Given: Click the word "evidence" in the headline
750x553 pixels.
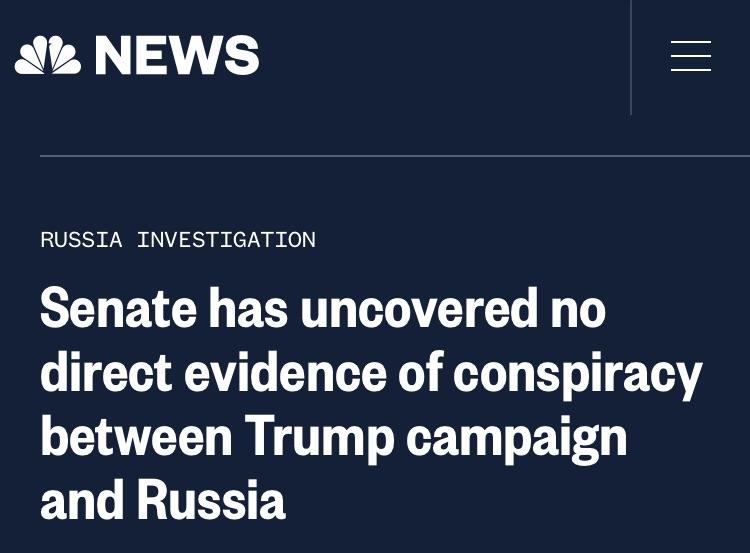Looking at the screenshot, I should tap(285, 374).
